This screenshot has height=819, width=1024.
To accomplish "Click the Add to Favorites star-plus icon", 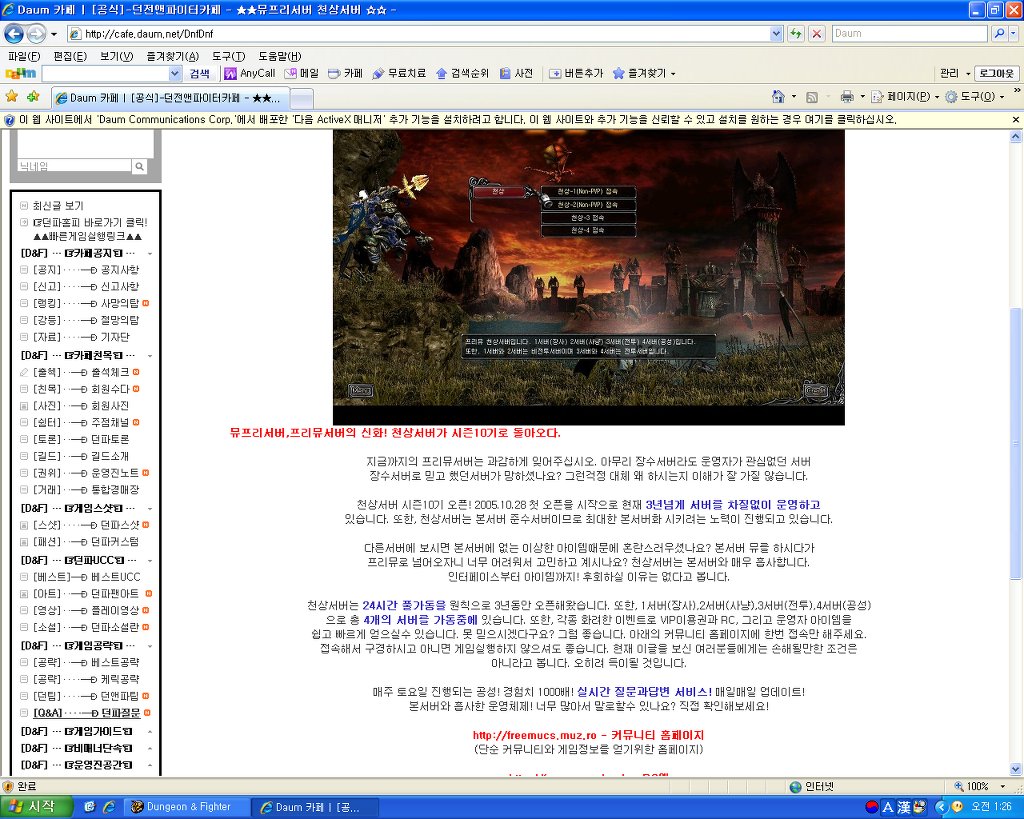I will pyautogui.click(x=33, y=97).
